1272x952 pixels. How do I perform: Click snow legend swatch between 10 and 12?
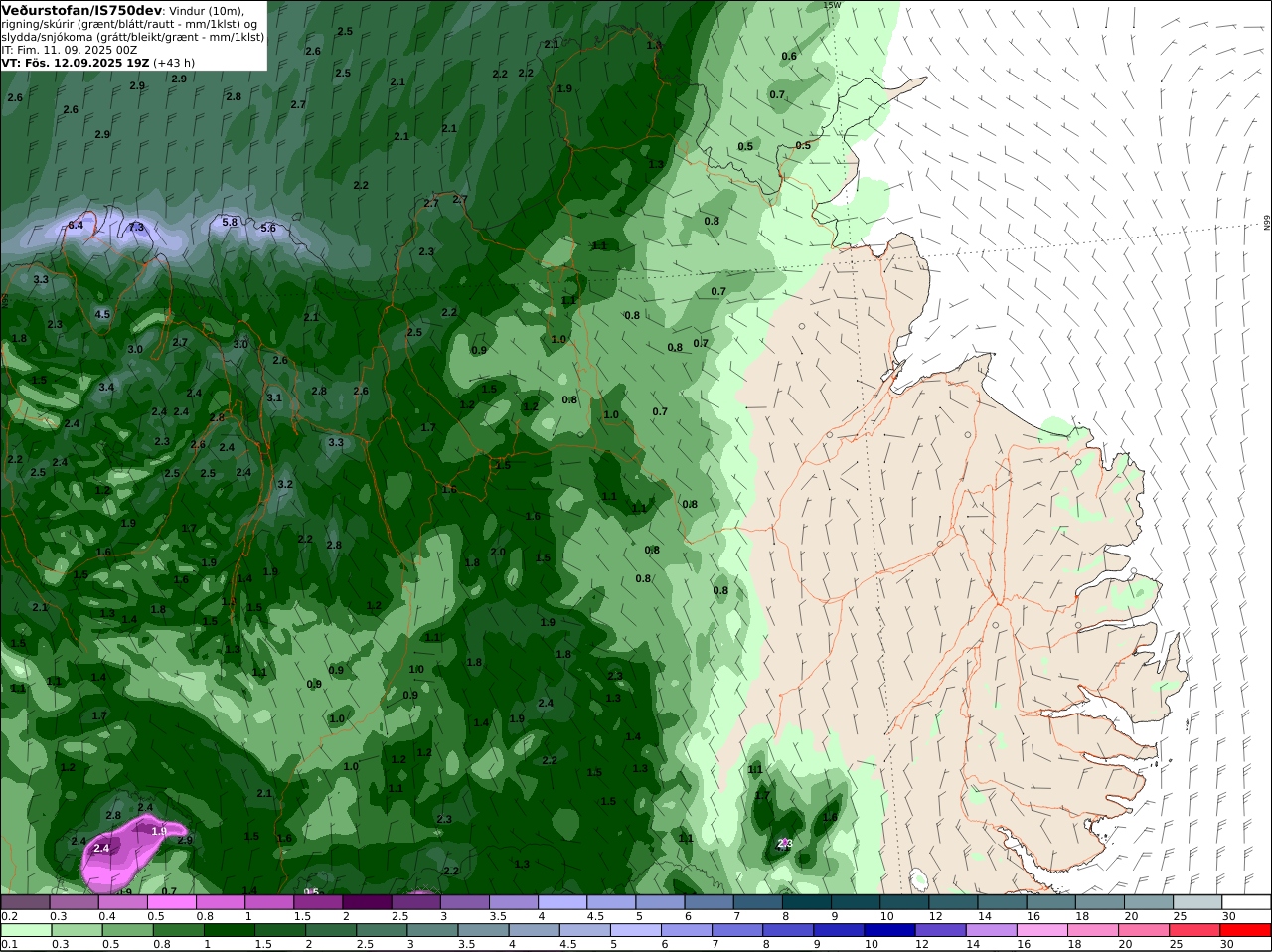[904, 902]
